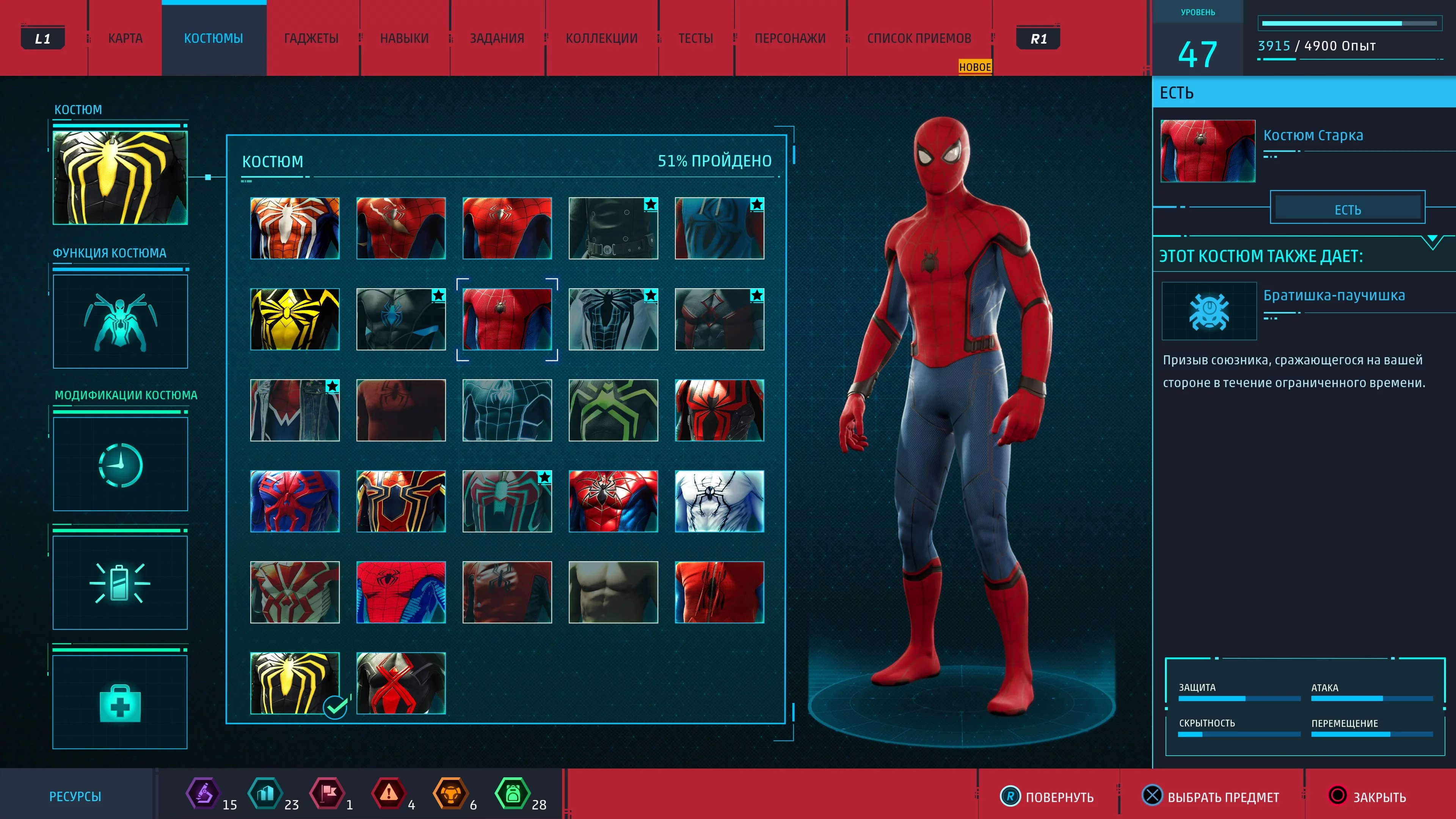The height and width of the screenshot is (819, 1456).
Task: Switch to the ГАДЖЕТЫ tab
Action: tap(311, 38)
